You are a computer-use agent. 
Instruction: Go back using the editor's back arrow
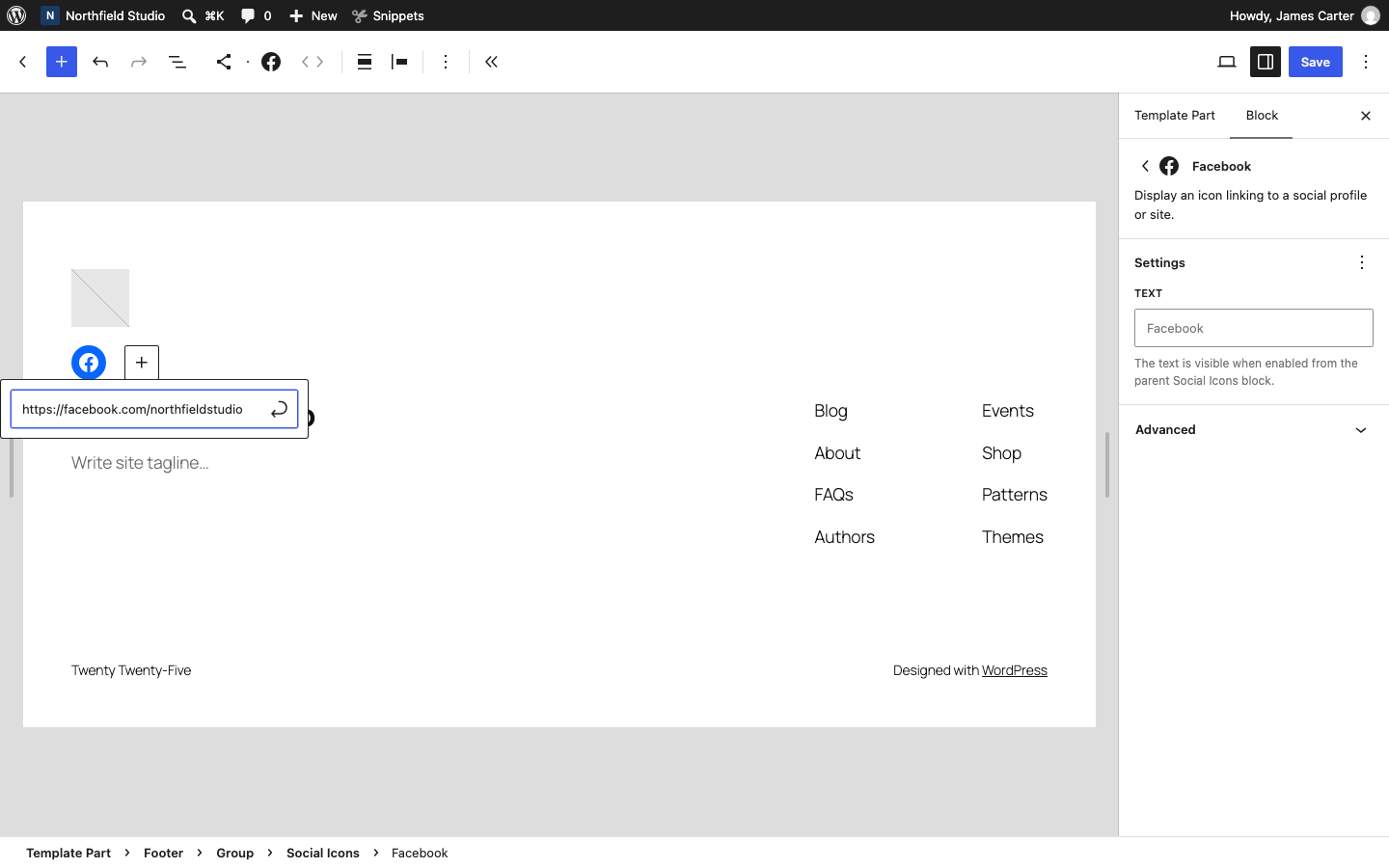[x=23, y=62]
